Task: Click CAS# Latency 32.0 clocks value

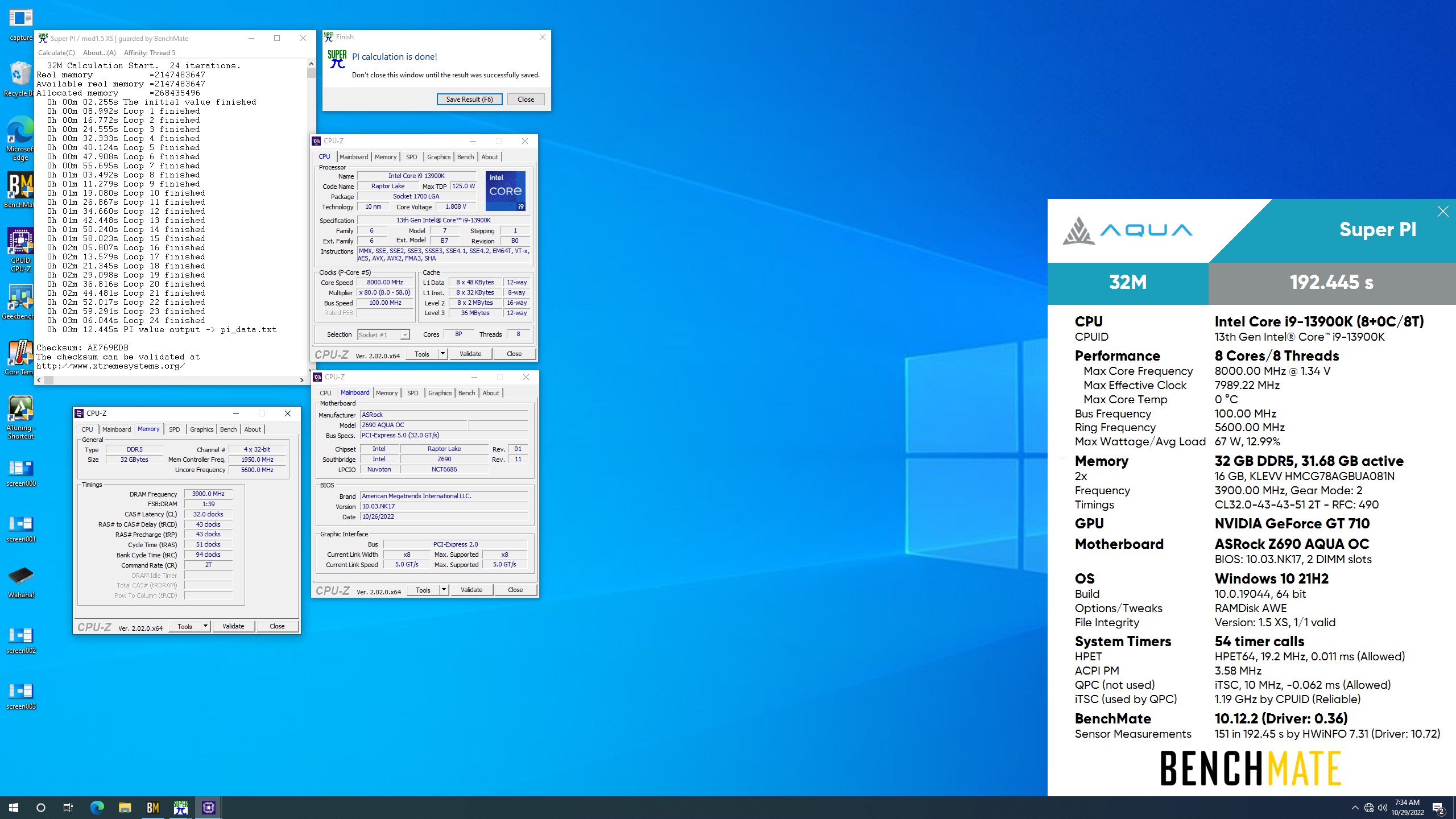Action: click(208, 515)
